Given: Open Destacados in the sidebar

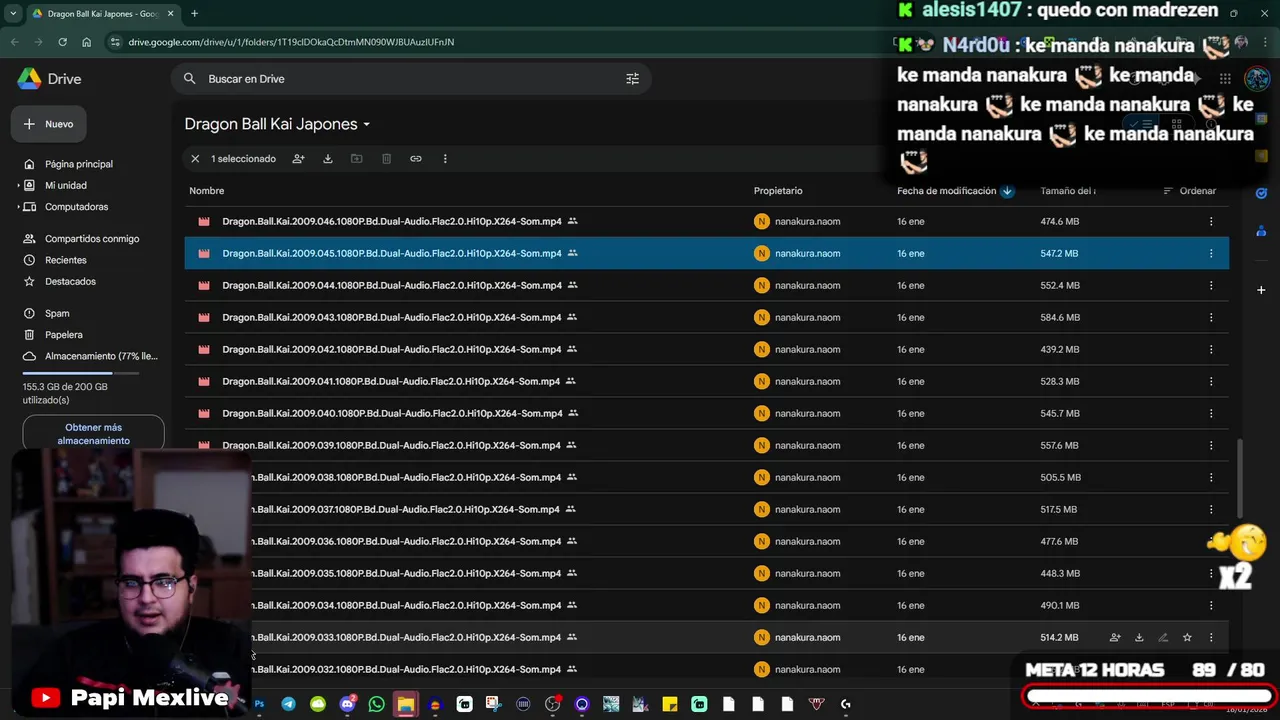Looking at the screenshot, I should 70,281.
